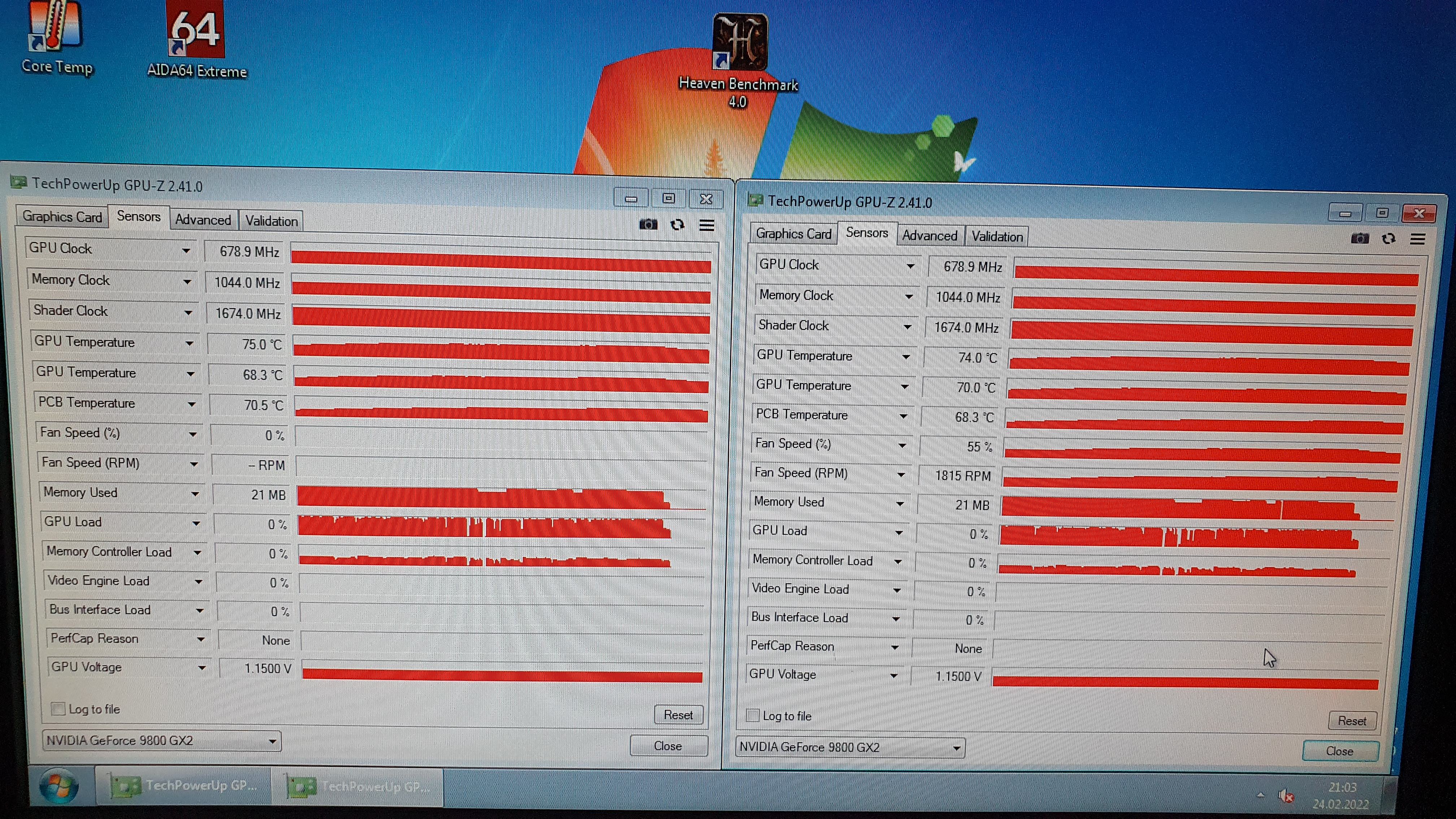The image size is (1456, 819).
Task: Open PerfCap Reason dropdown in right window
Action: click(x=895, y=647)
